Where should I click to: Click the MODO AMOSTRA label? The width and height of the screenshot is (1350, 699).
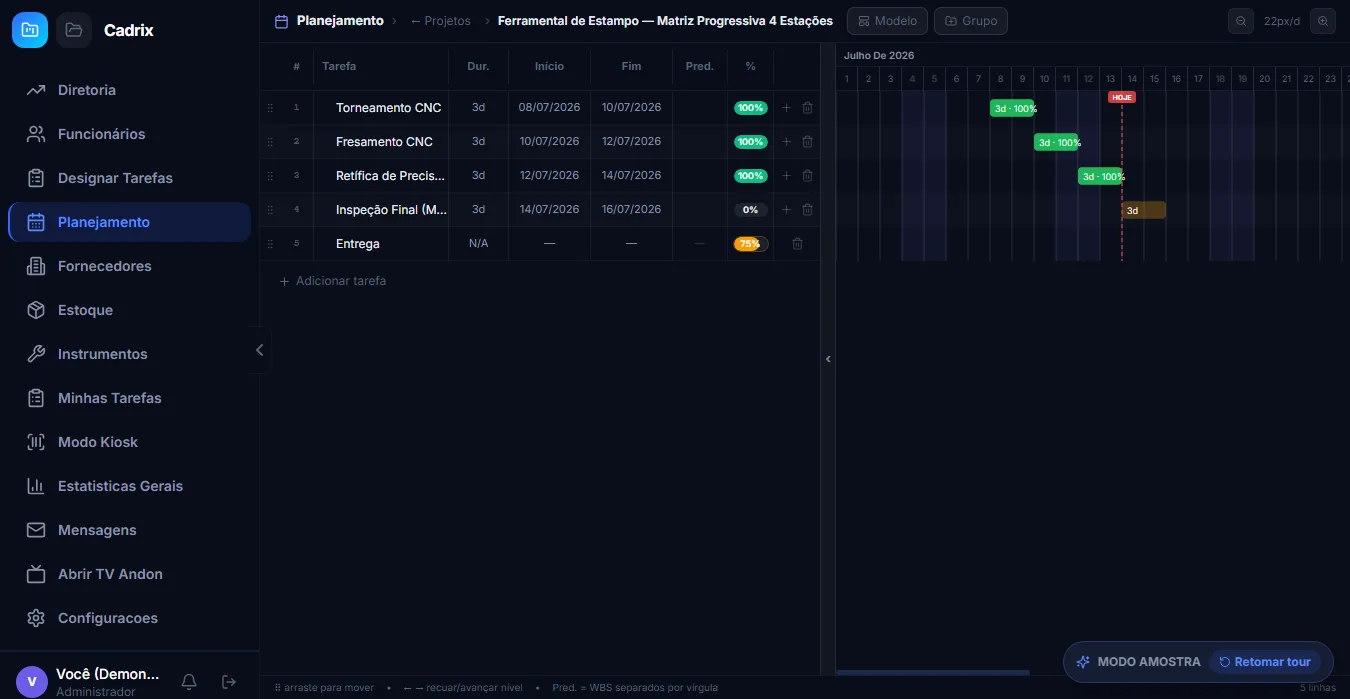[1149, 662]
